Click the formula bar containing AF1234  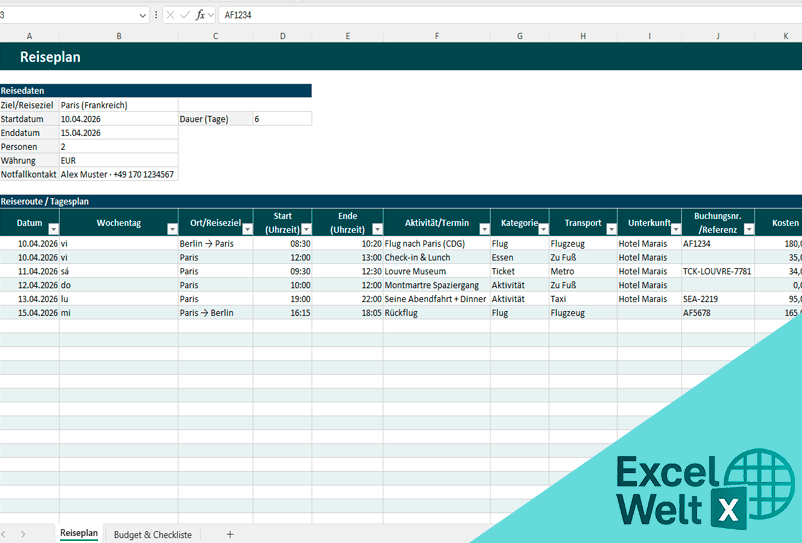pos(500,15)
